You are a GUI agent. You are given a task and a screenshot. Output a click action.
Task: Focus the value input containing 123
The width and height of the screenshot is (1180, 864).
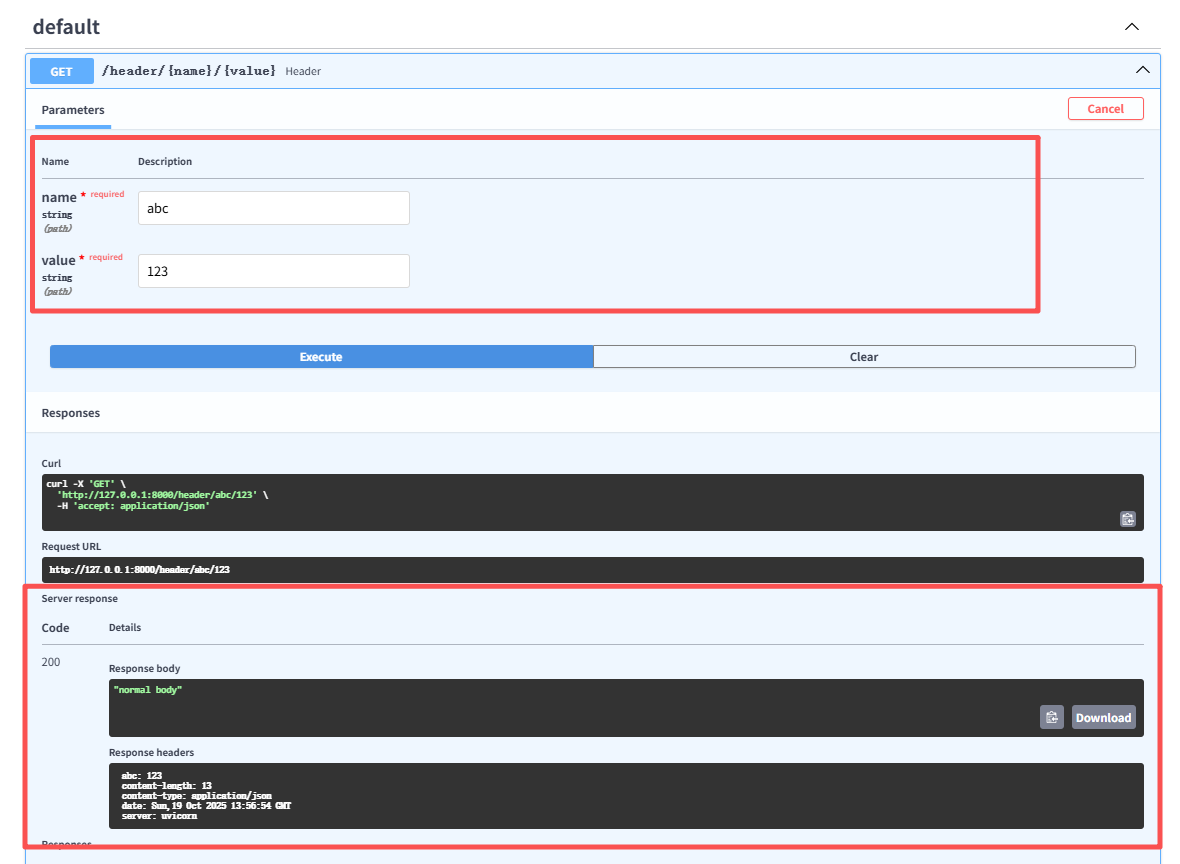(x=274, y=271)
